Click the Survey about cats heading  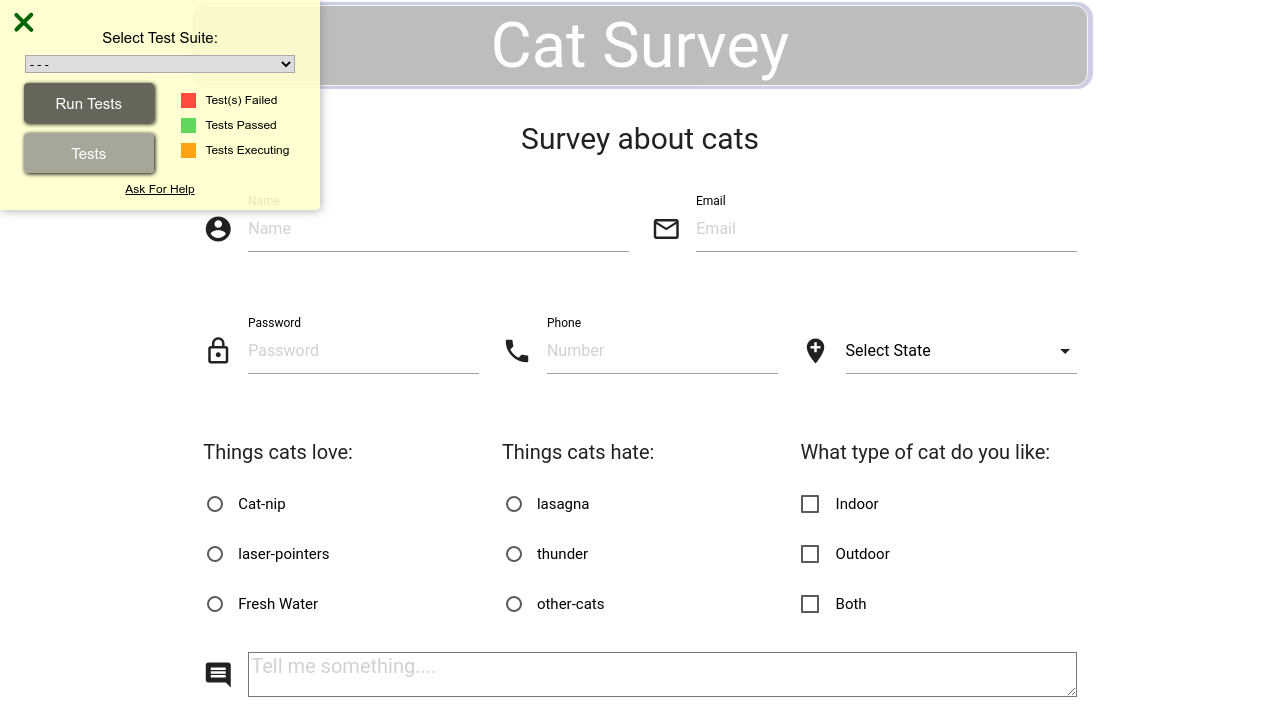pos(640,139)
